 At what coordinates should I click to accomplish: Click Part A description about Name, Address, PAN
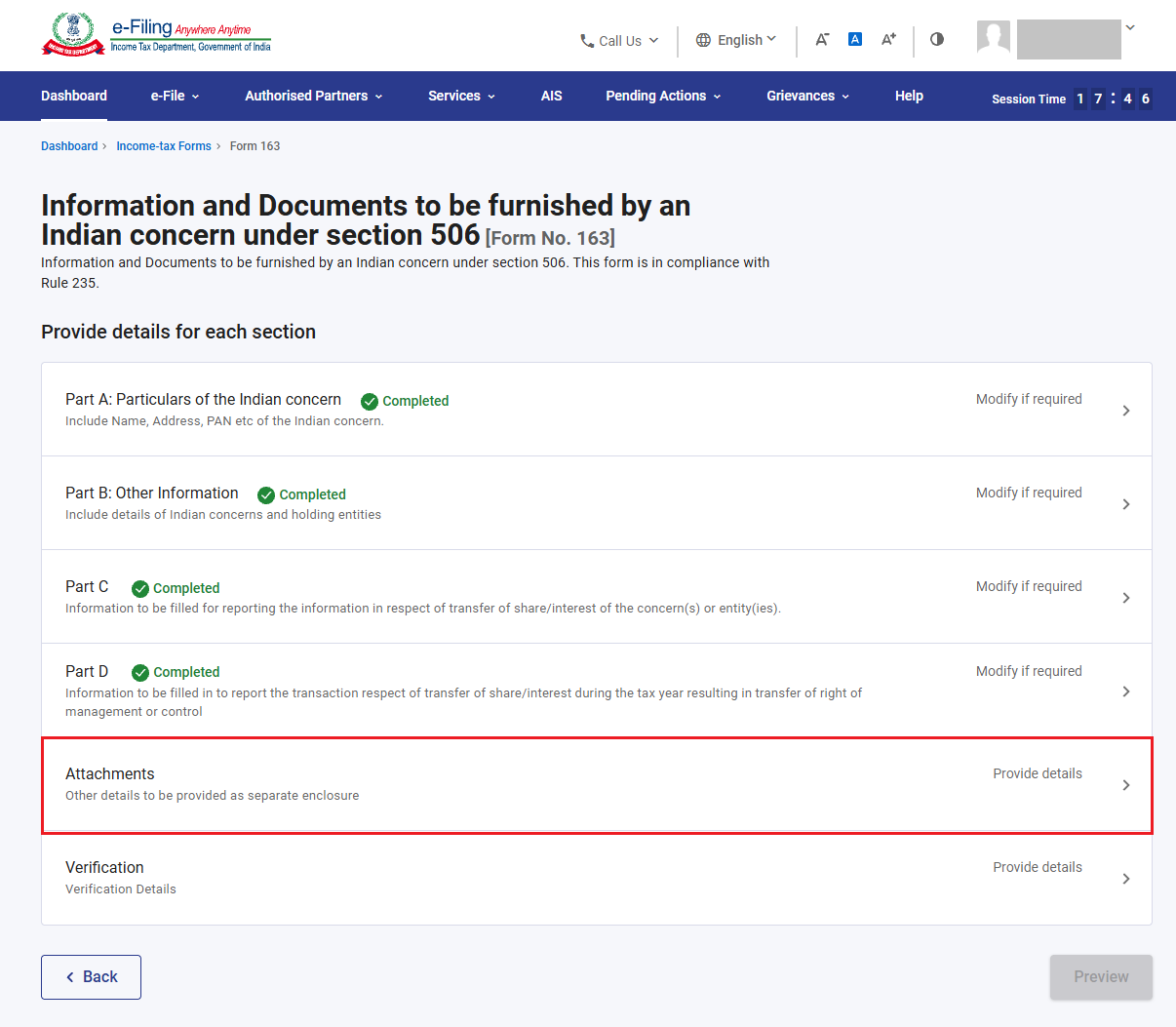(224, 421)
